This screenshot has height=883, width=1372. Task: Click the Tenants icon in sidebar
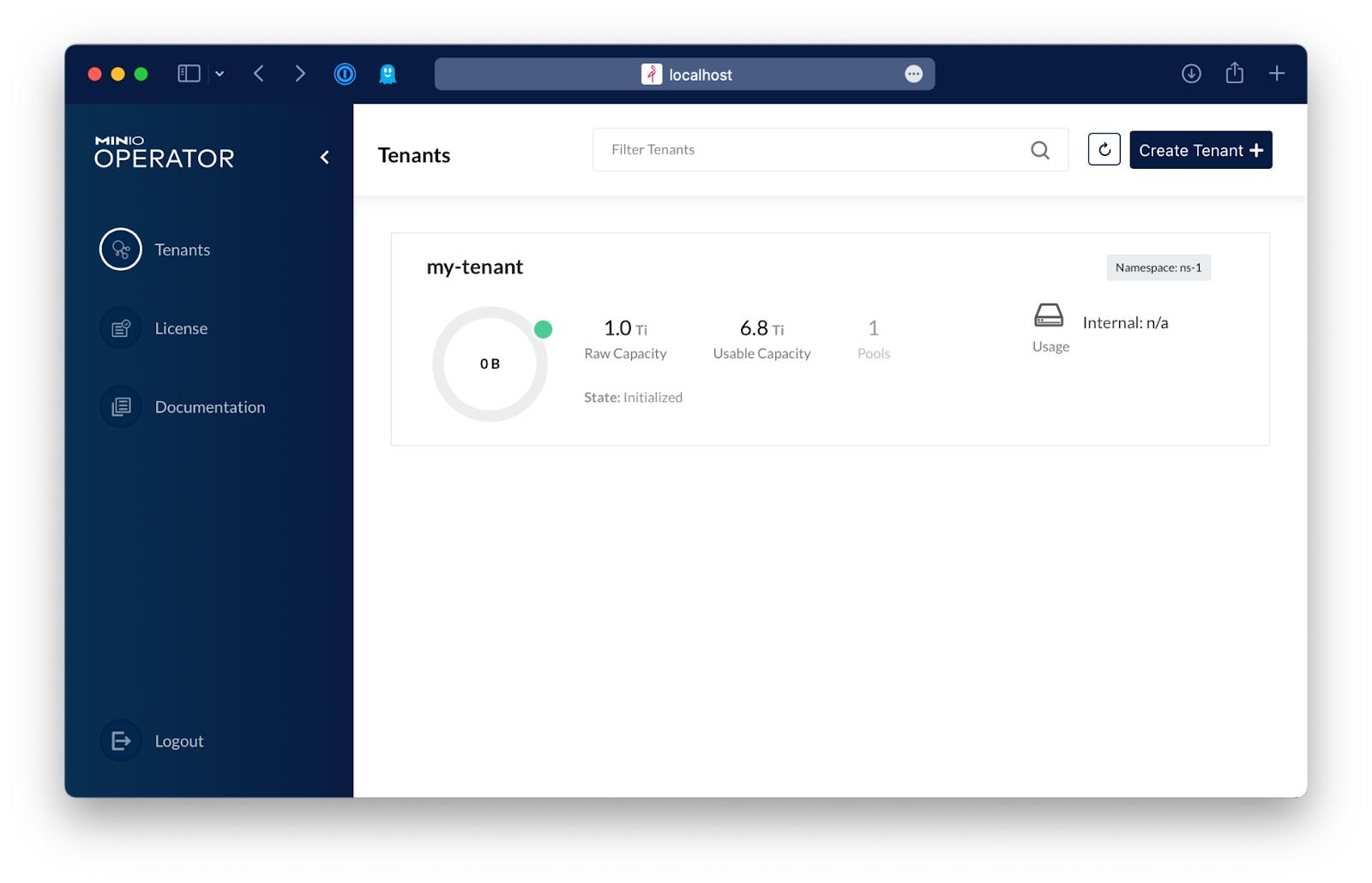121,249
